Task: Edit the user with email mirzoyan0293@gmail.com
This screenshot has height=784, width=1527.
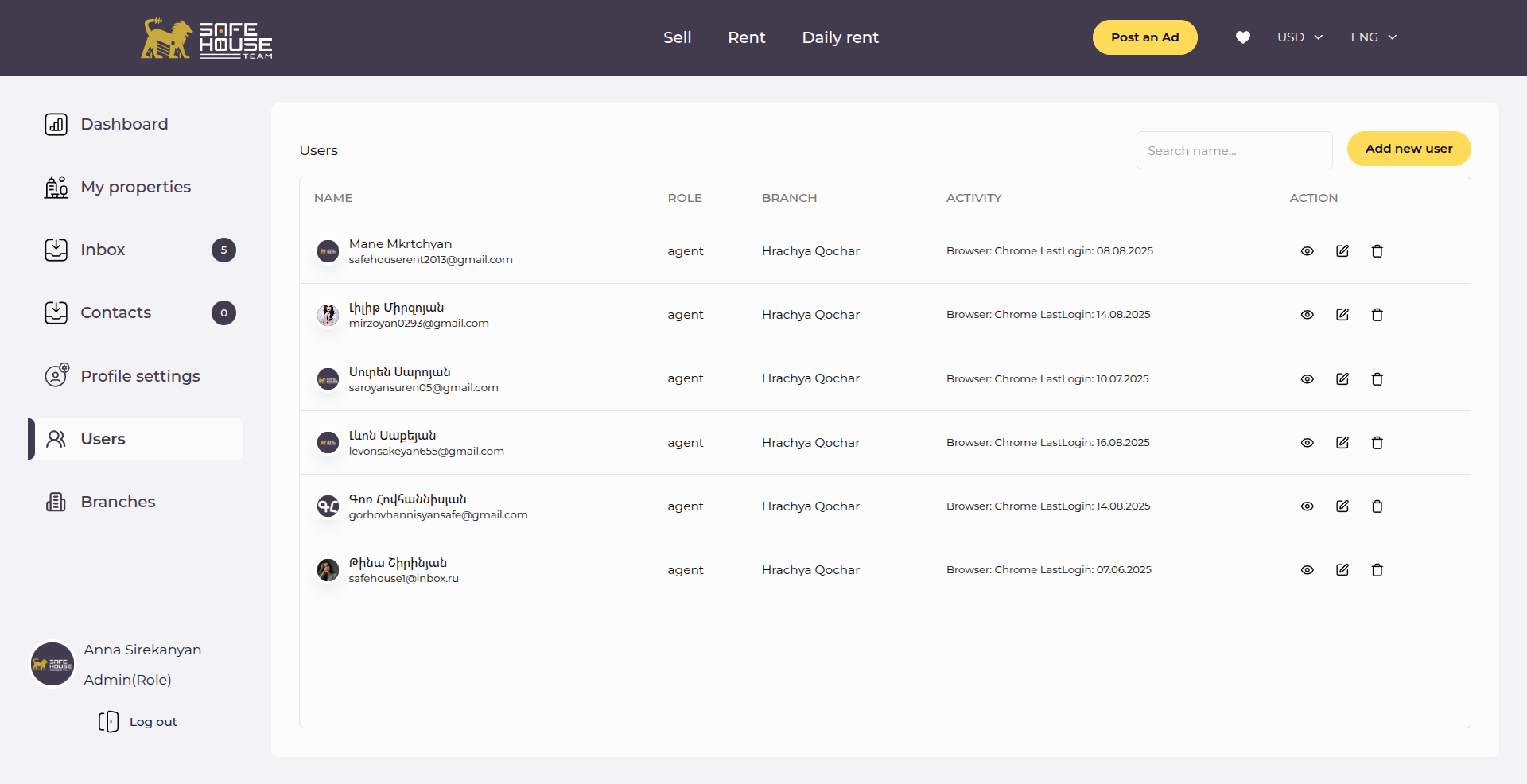Action: 1342,315
